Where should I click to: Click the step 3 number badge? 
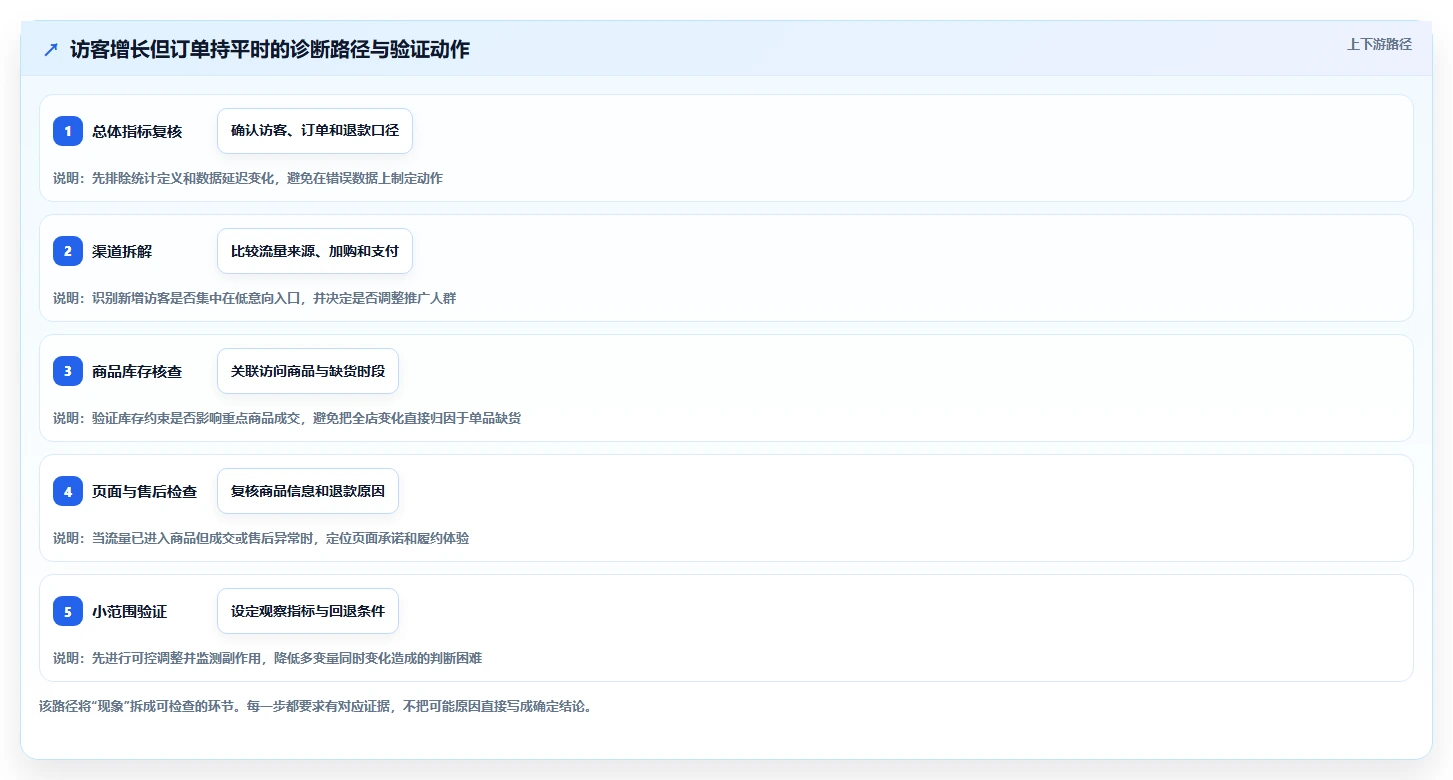pos(68,371)
